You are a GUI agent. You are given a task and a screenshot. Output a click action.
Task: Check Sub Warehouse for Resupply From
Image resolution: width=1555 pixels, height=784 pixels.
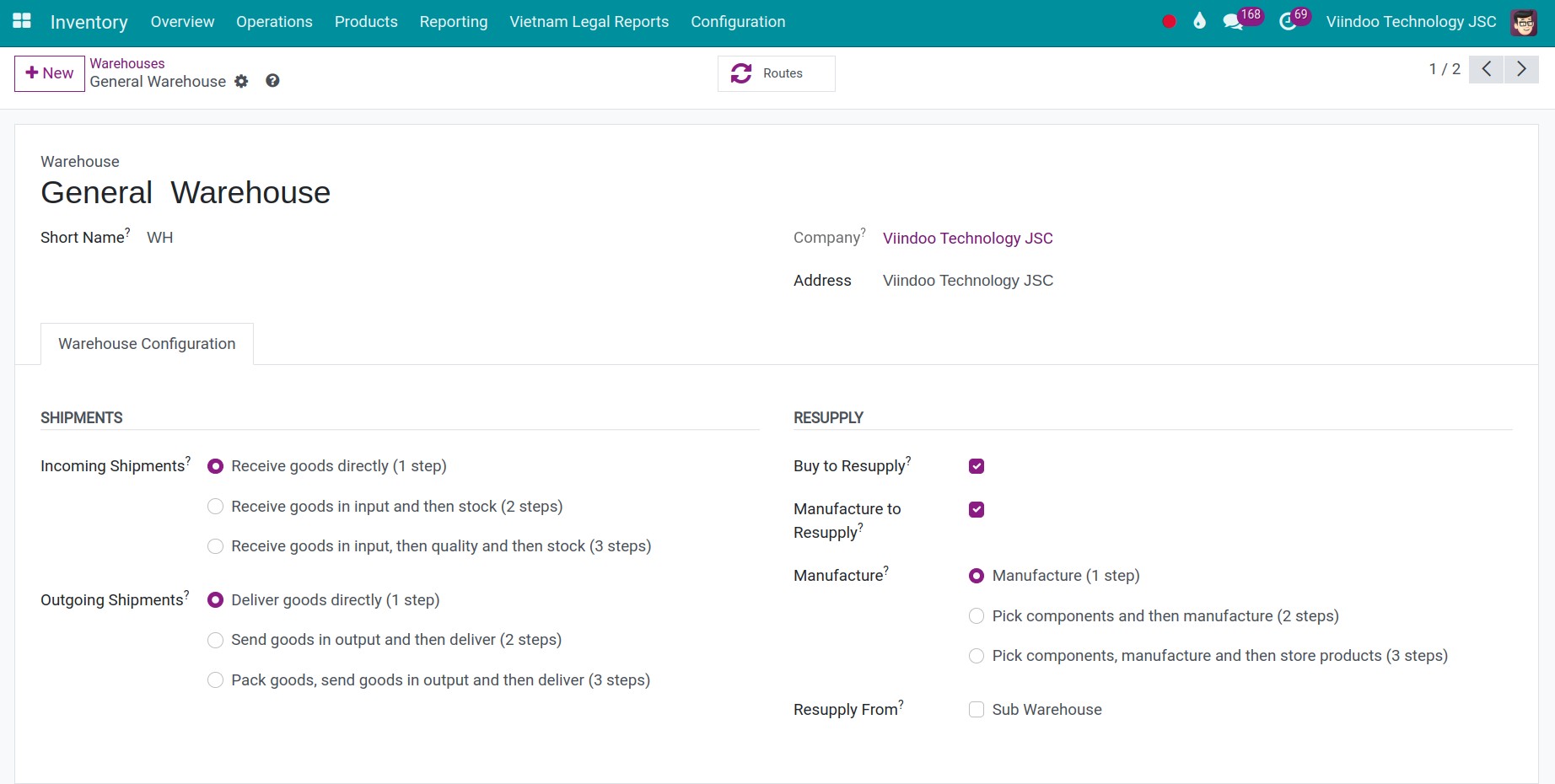tap(976, 709)
